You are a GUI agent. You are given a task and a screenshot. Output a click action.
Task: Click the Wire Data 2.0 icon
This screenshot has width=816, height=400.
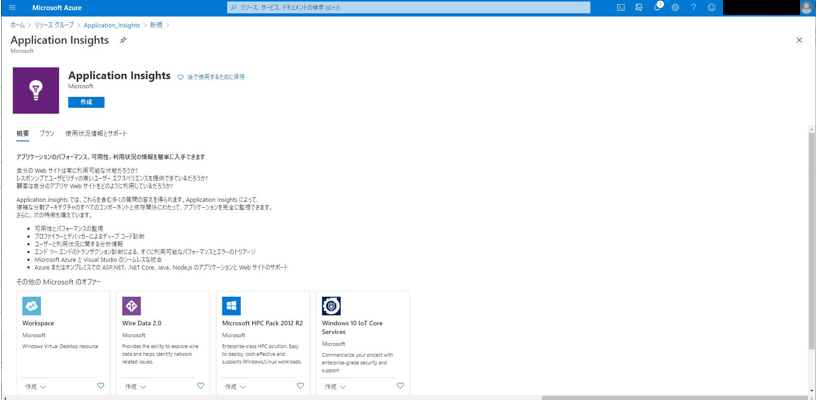click(x=131, y=306)
